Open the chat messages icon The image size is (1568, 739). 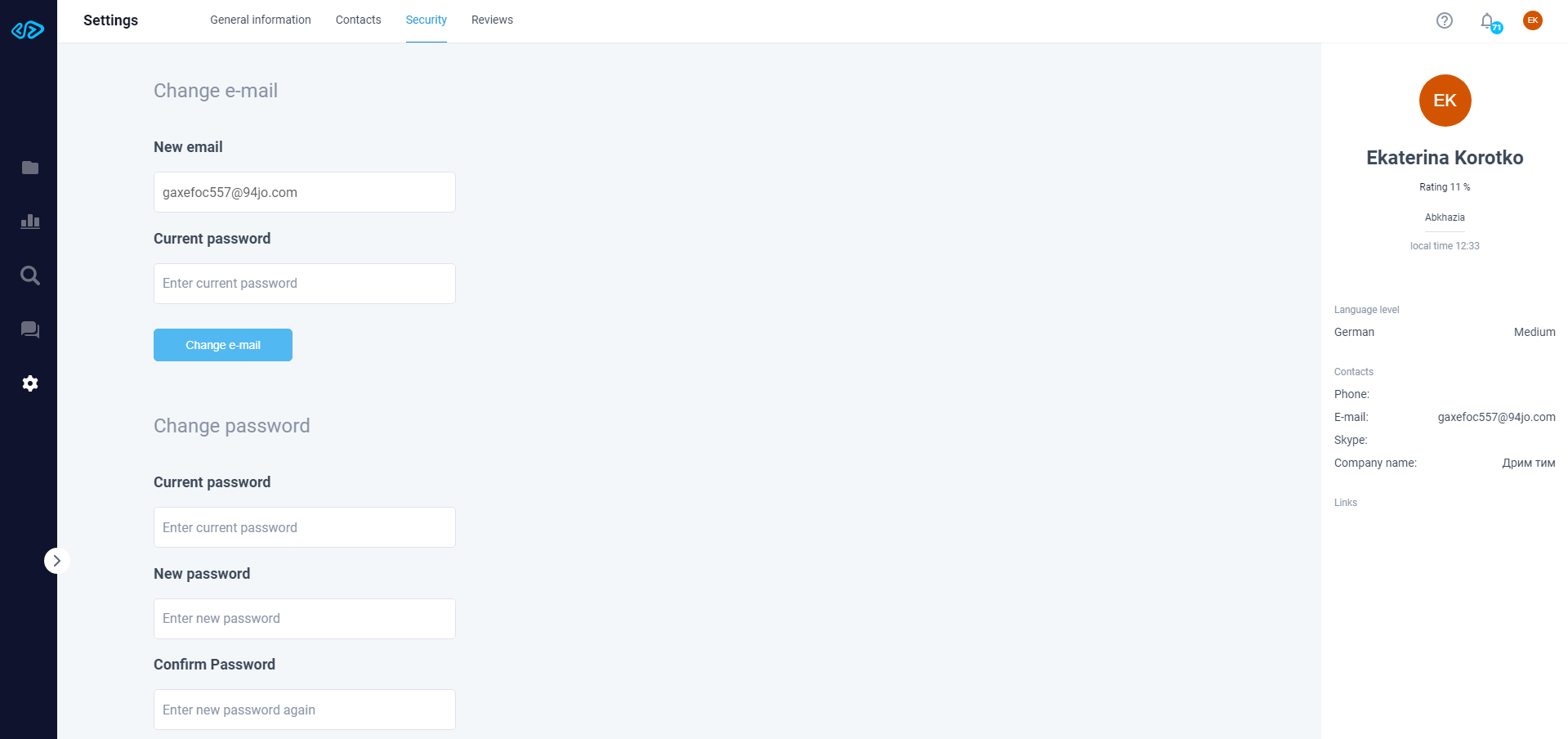(30, 329)
